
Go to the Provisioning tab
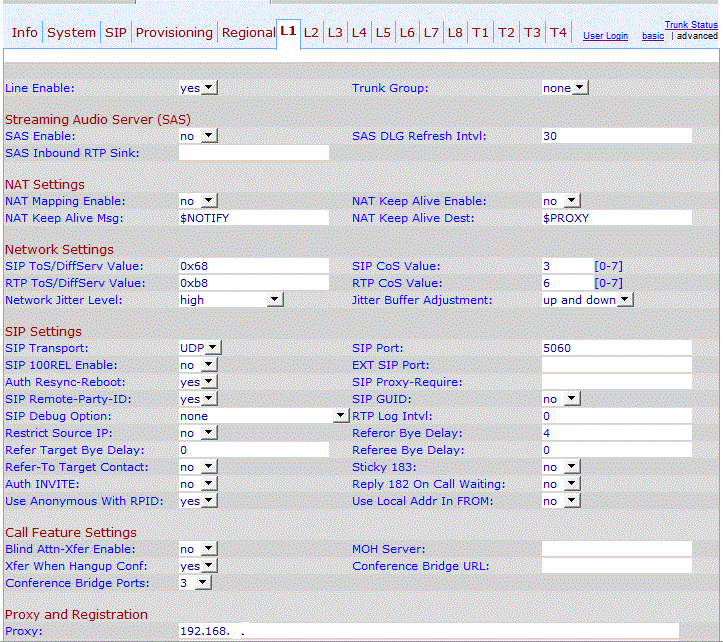pyautogui.click(x=174, y=33)
